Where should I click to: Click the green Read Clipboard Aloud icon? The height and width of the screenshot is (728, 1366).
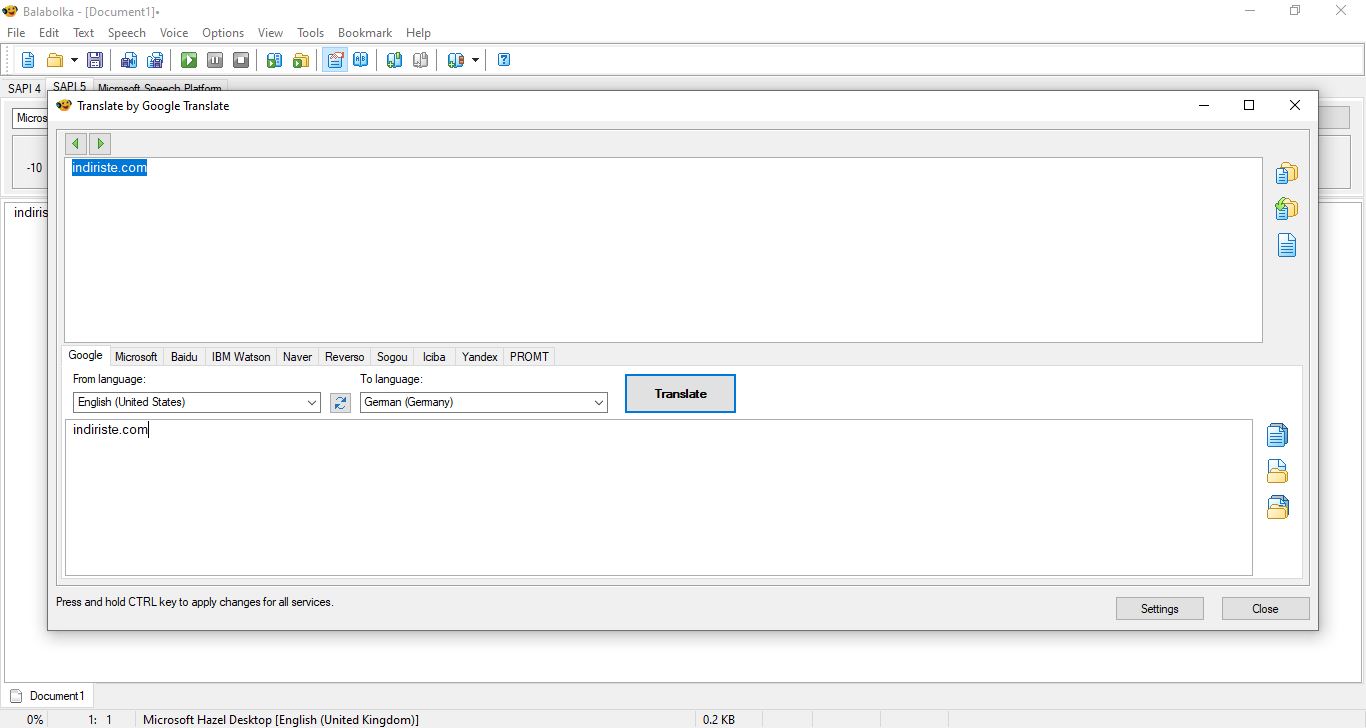pos(274,60)
